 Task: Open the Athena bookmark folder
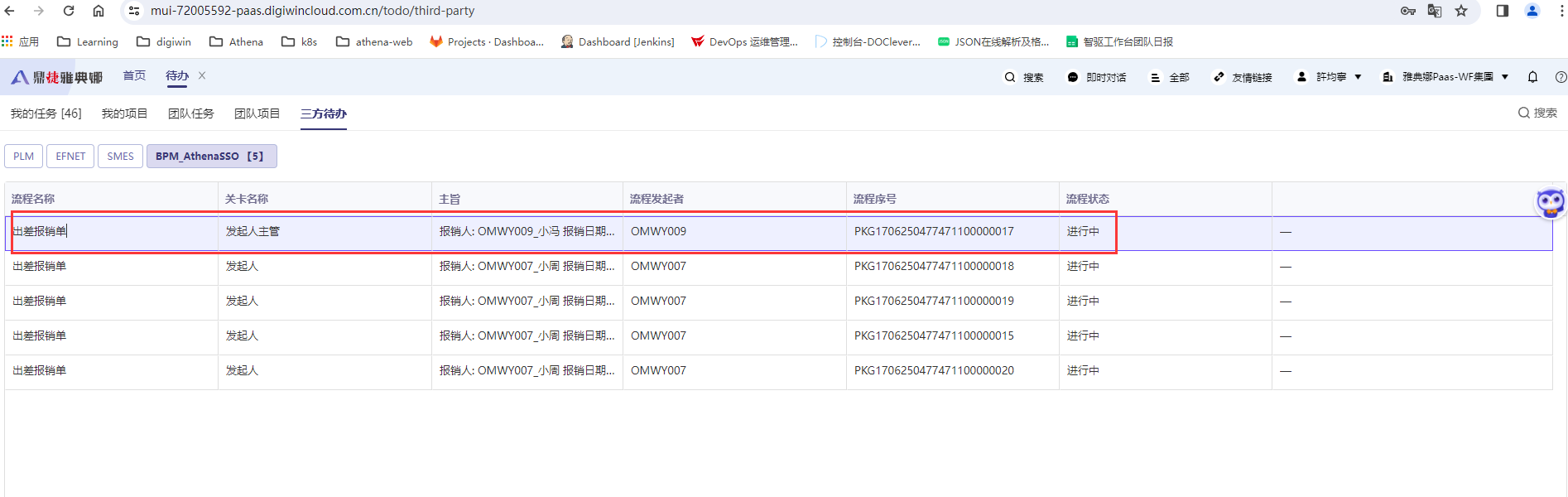click(x=236, y=41)
